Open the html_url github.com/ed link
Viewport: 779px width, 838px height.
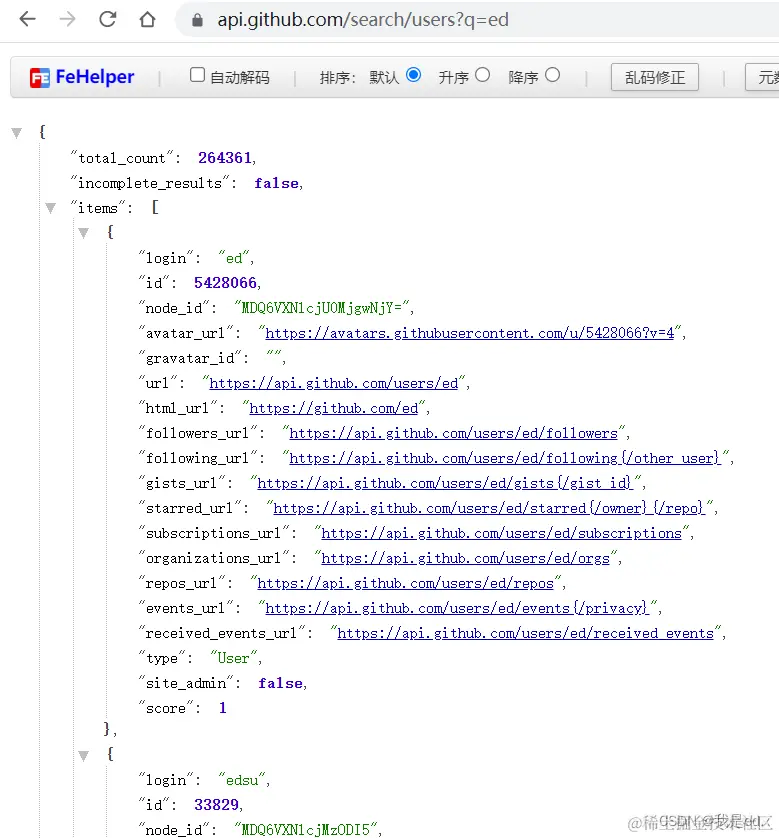click(x=333, y=408)
